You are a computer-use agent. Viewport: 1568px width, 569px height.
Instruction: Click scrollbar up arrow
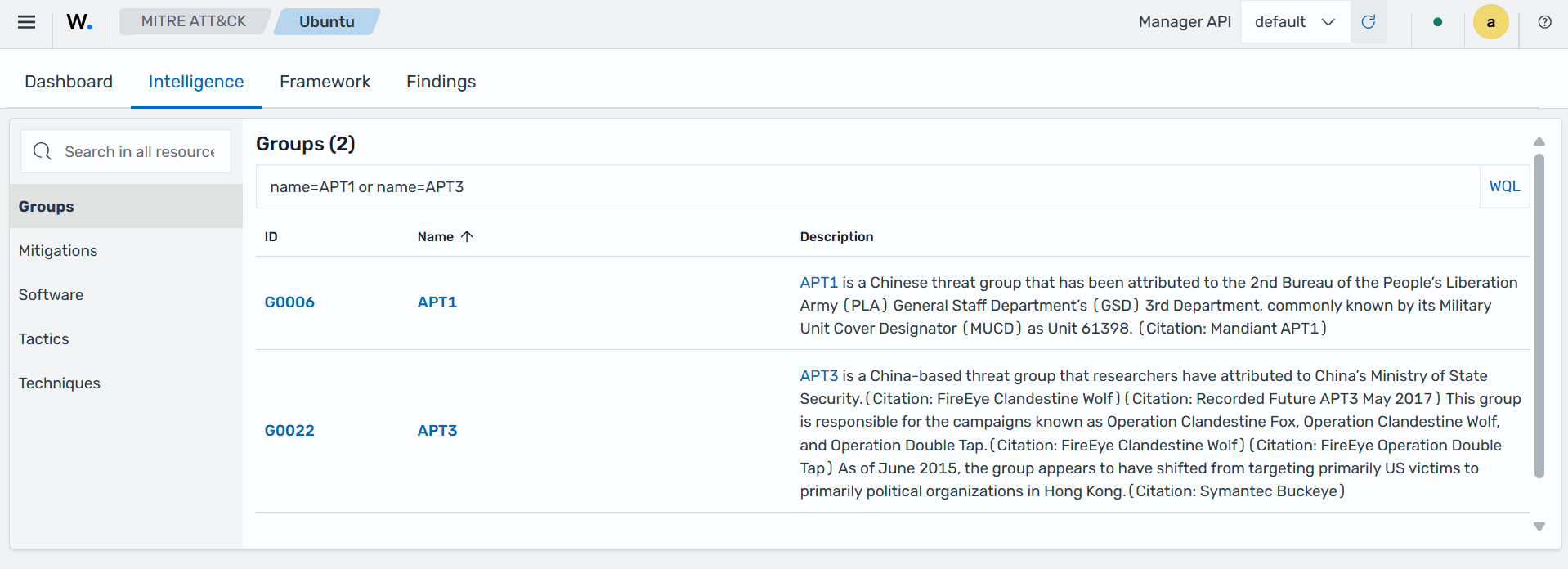[x=1539, y=142]
